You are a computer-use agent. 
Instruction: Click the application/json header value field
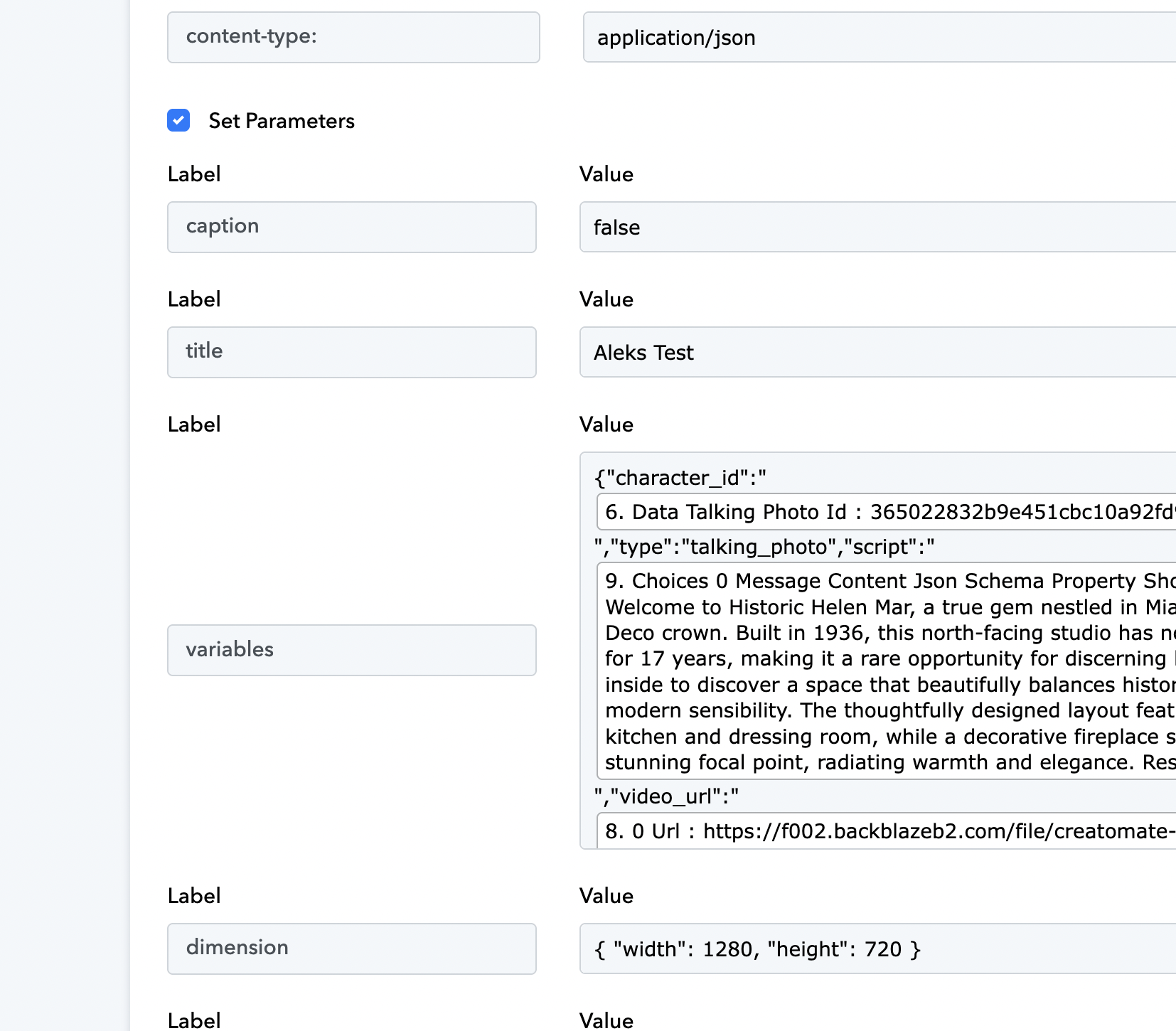(x=879, y=37)
